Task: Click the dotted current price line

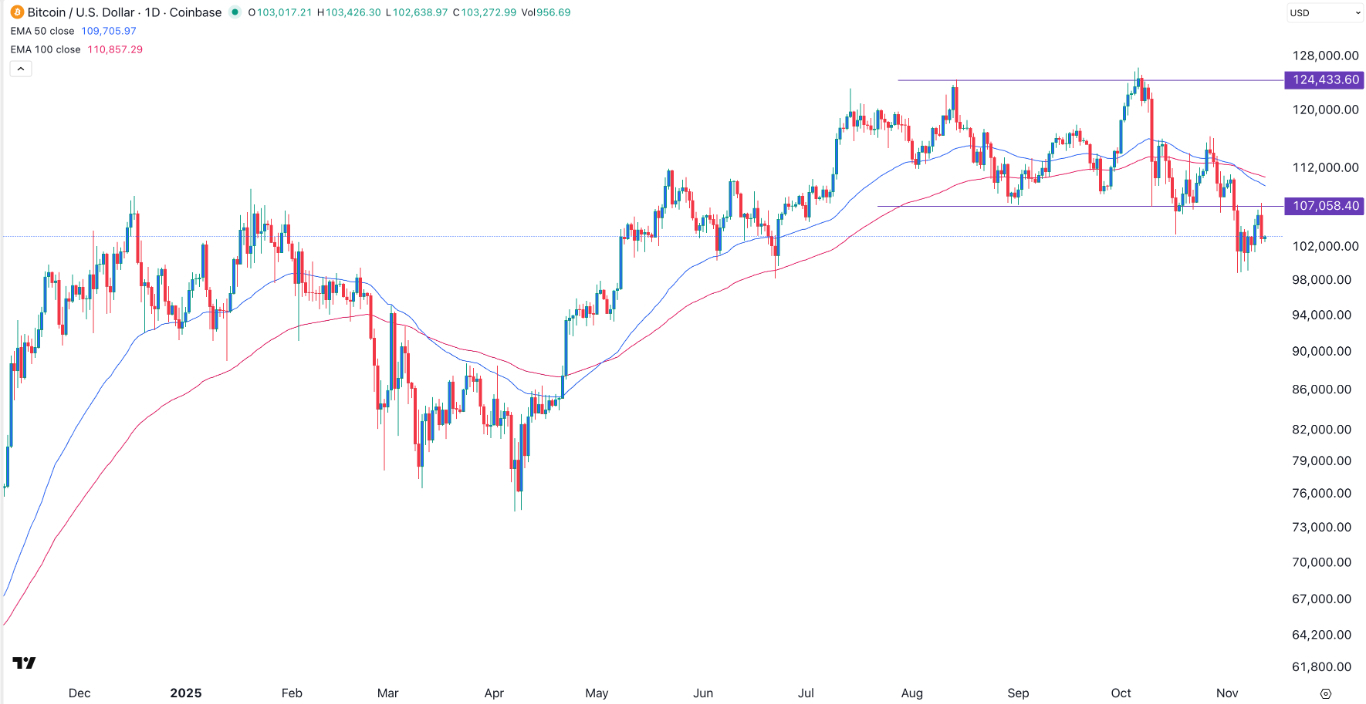Action: pyautogui.click(x=400, y=235)
